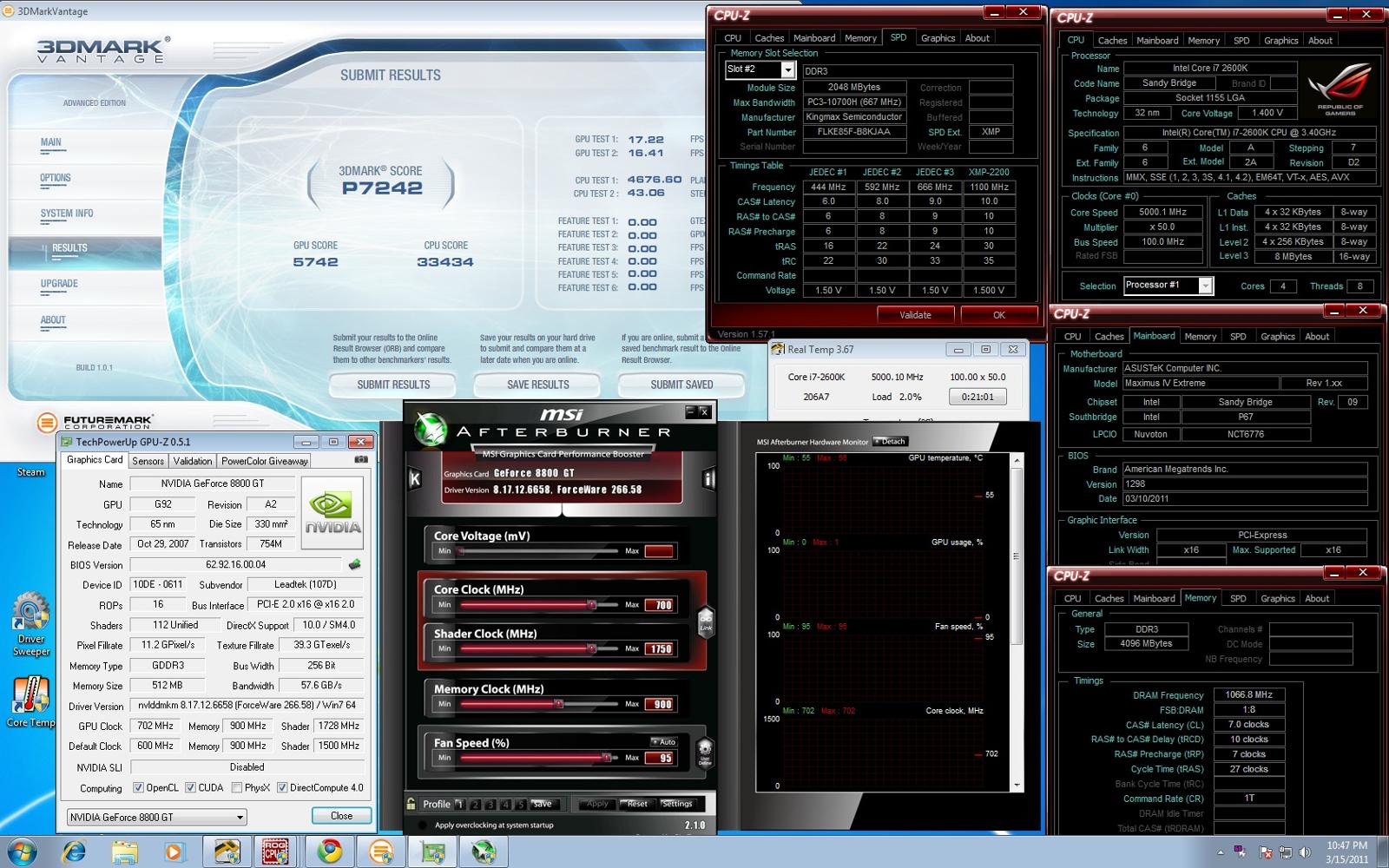Select OPTIONS in 3DMark Vantage sidebar
This screenshot has height=868, width=1389.
(55, 178)
